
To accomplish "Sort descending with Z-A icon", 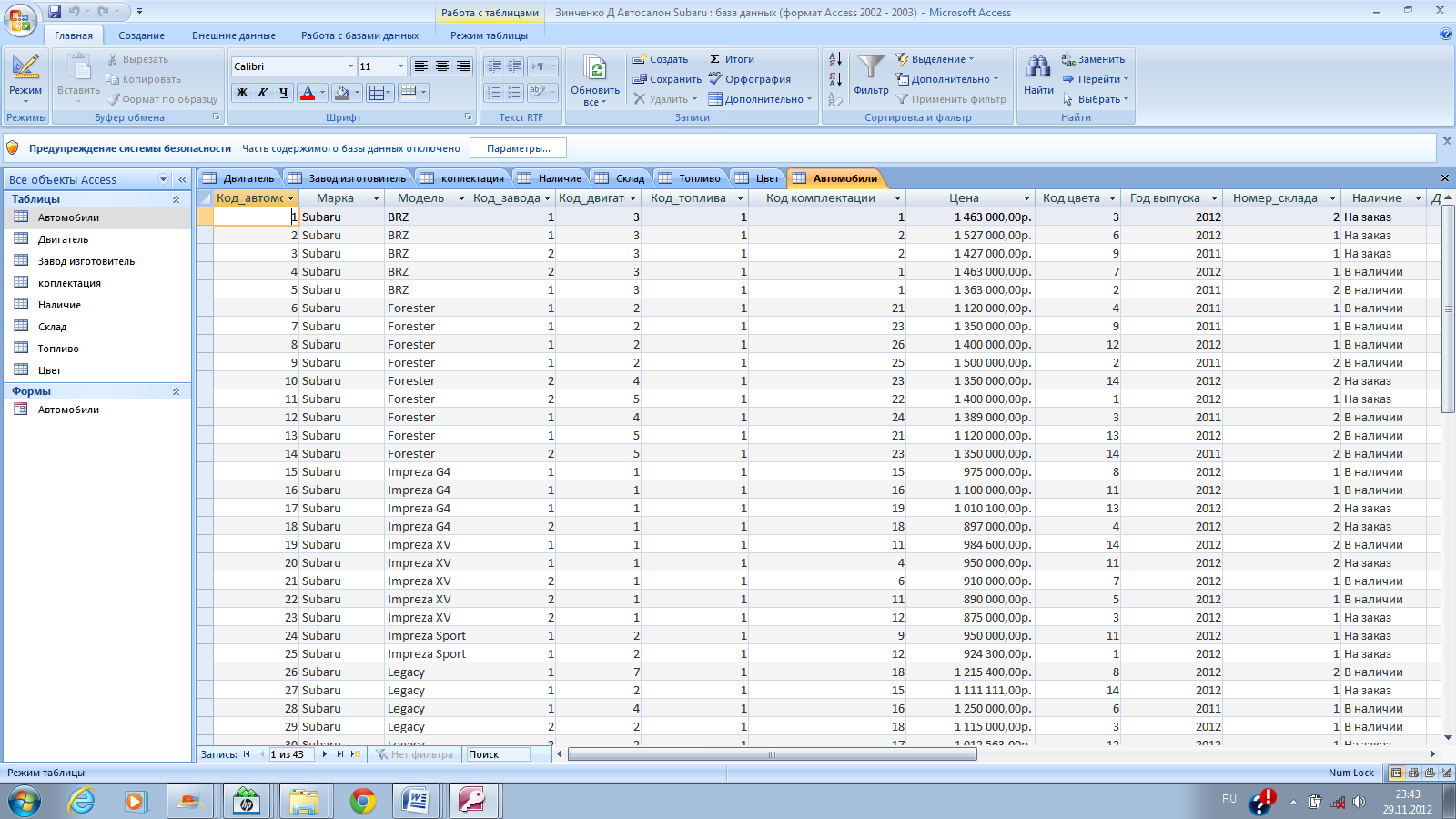I will (x=835, y=79).
